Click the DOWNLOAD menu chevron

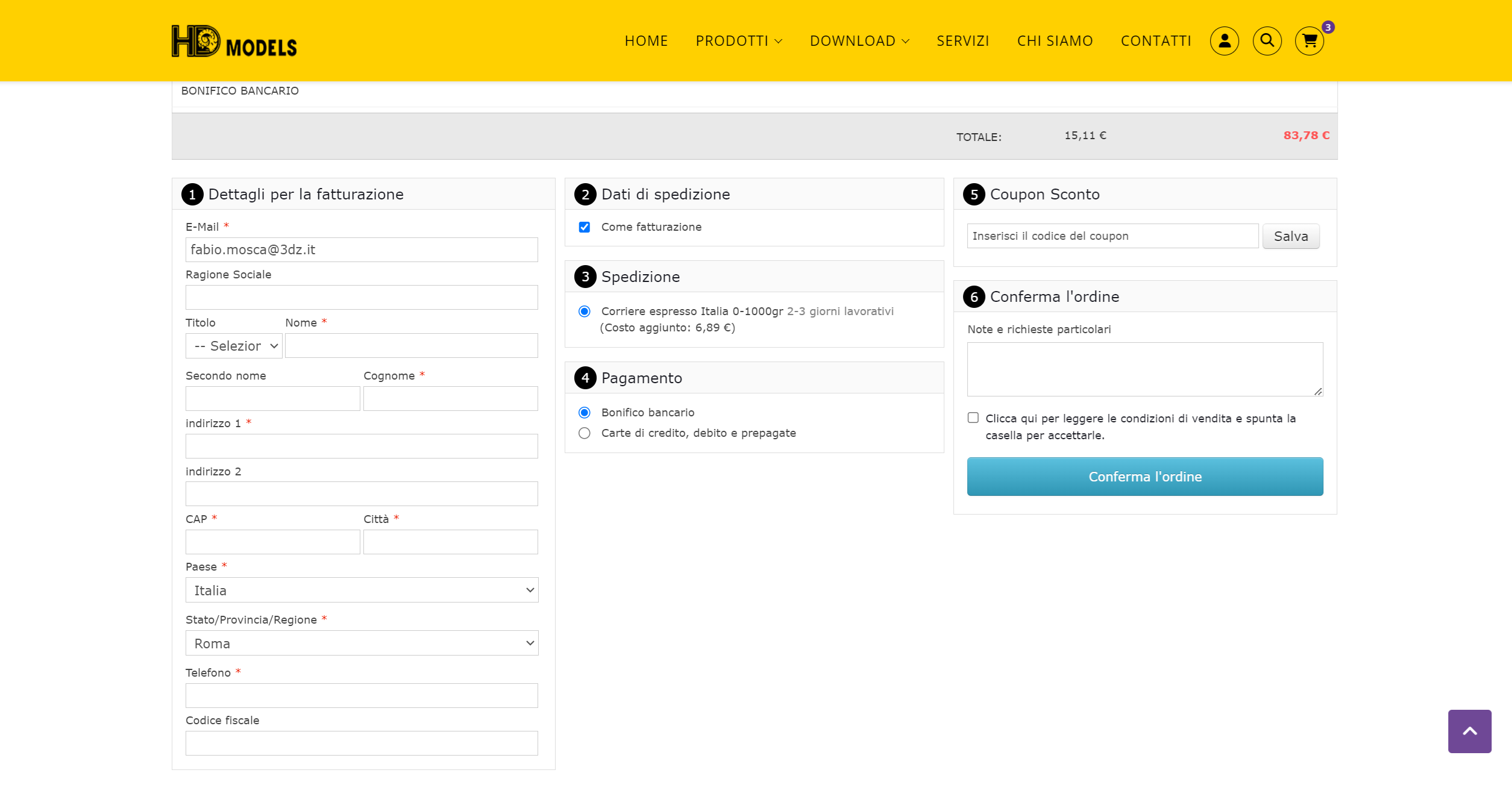tap(905, 42)
